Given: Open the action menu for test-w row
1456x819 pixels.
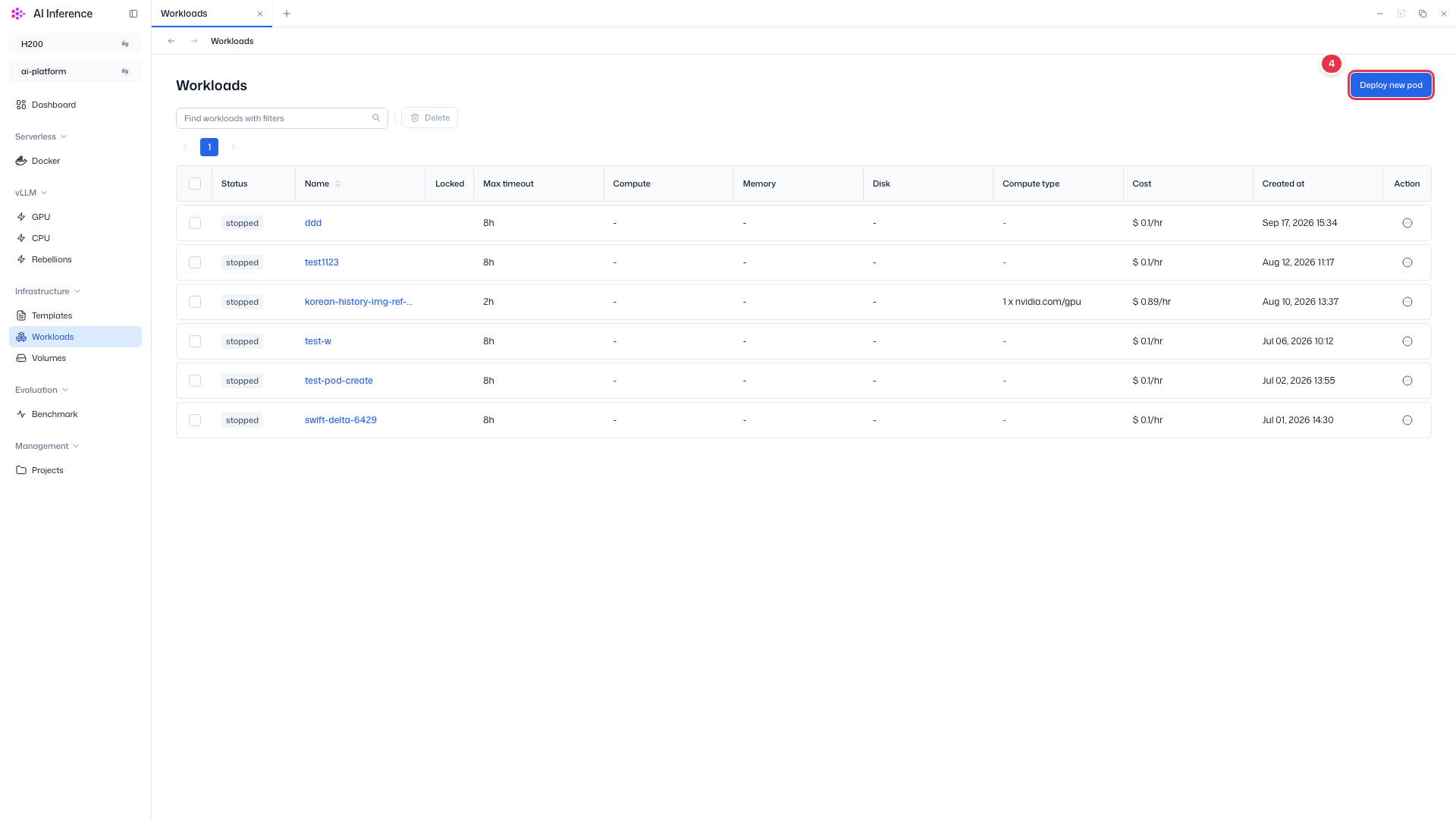Looking at the screenshot, I should coord(1407,341).
